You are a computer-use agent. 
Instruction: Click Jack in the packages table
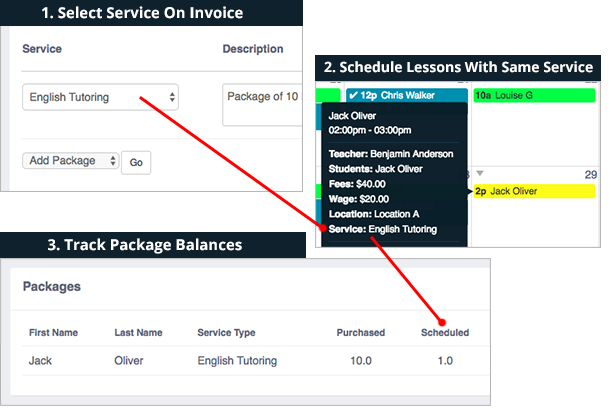point(40,360)
